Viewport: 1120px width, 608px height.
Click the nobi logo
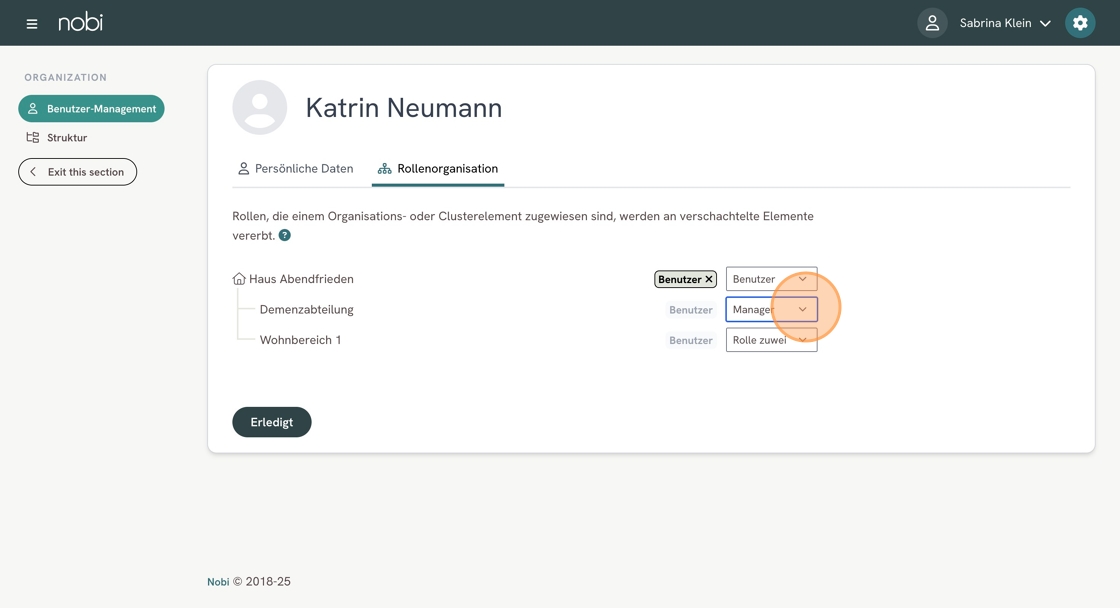(x=80, y=22)
